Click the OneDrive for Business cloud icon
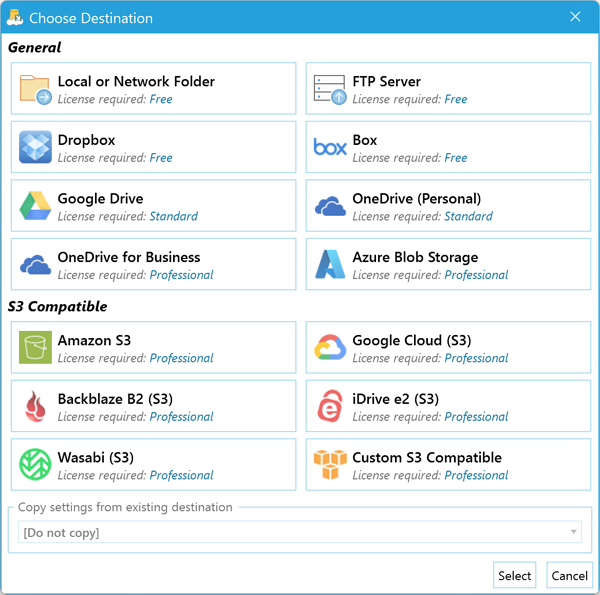The height and width of the screenshot is (595, 600). click(x=35, y=265)
